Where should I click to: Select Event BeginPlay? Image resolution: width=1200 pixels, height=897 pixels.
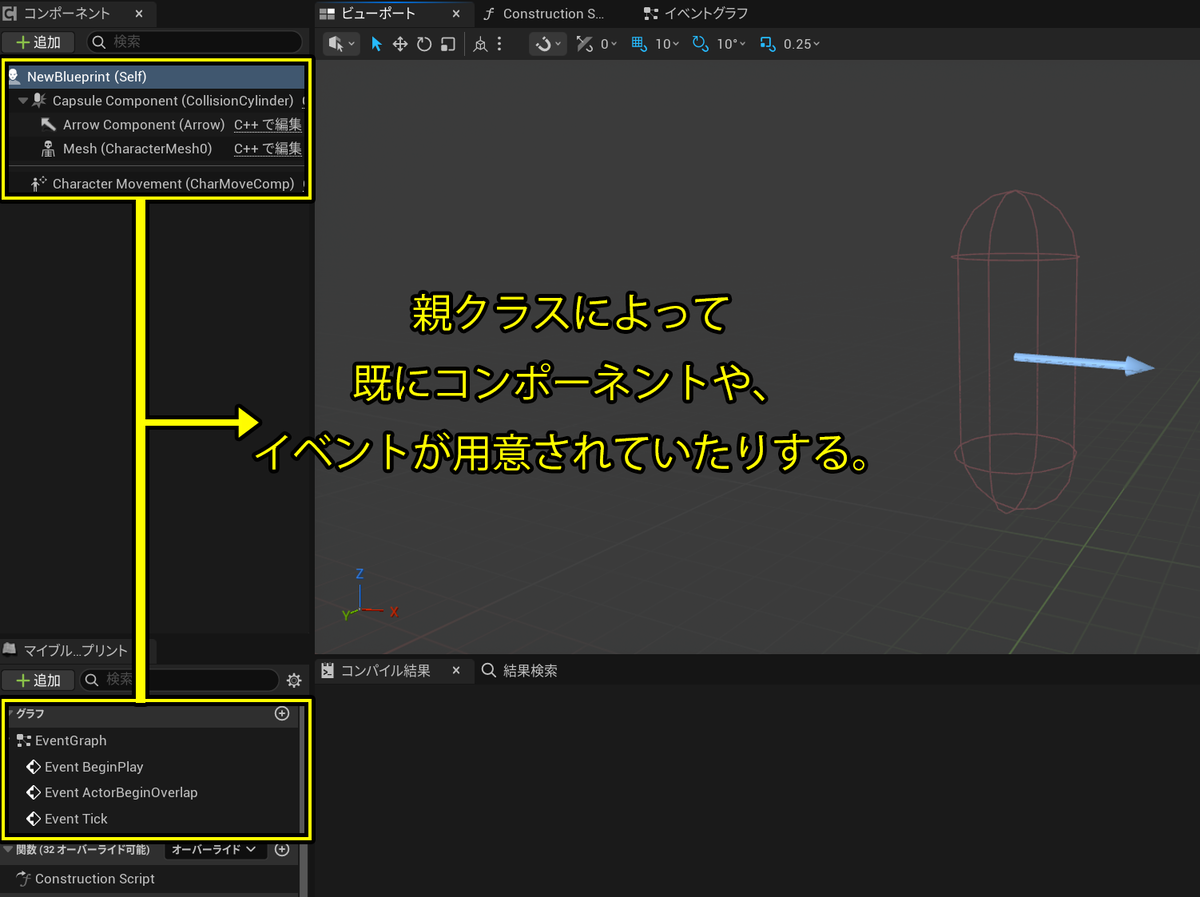pos(94,767)
